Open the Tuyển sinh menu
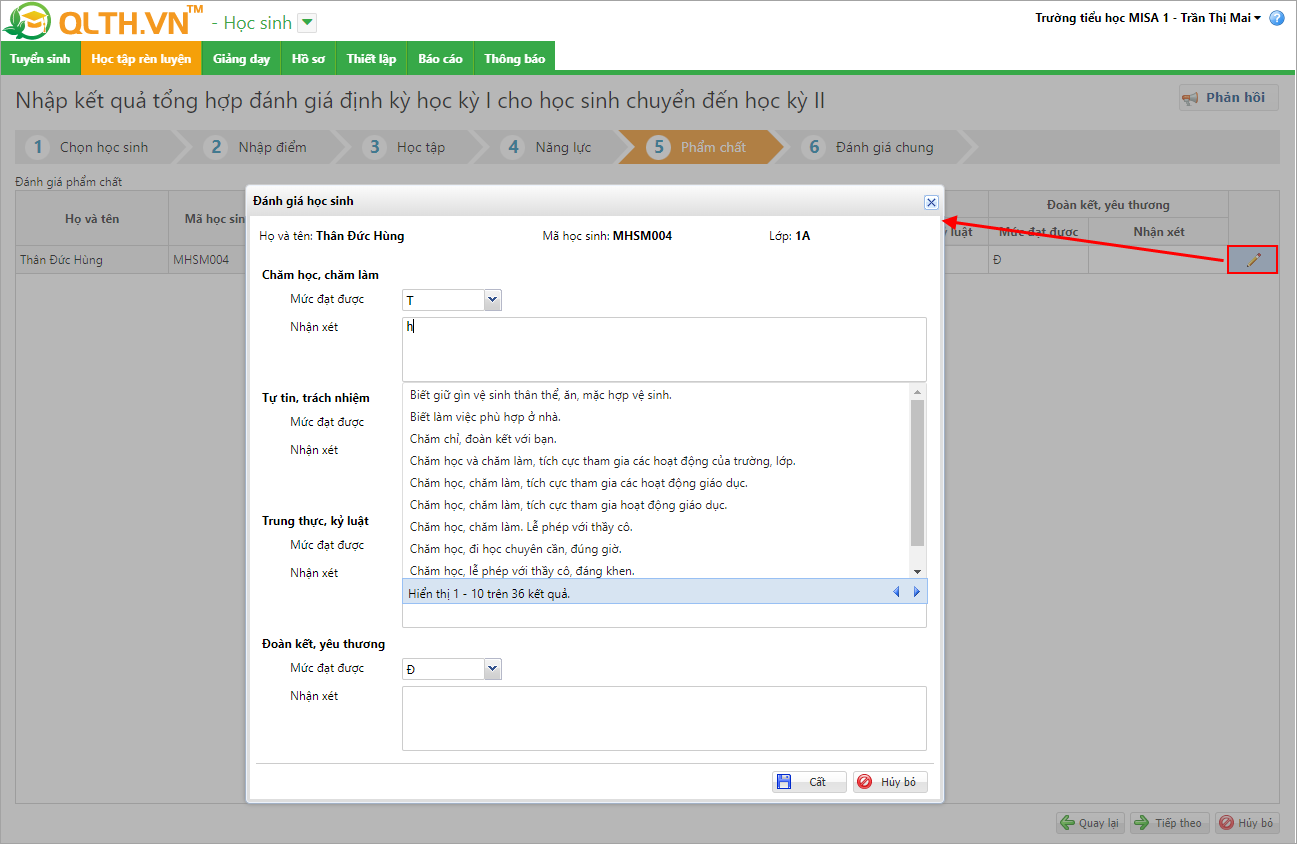 coord(41,58)
